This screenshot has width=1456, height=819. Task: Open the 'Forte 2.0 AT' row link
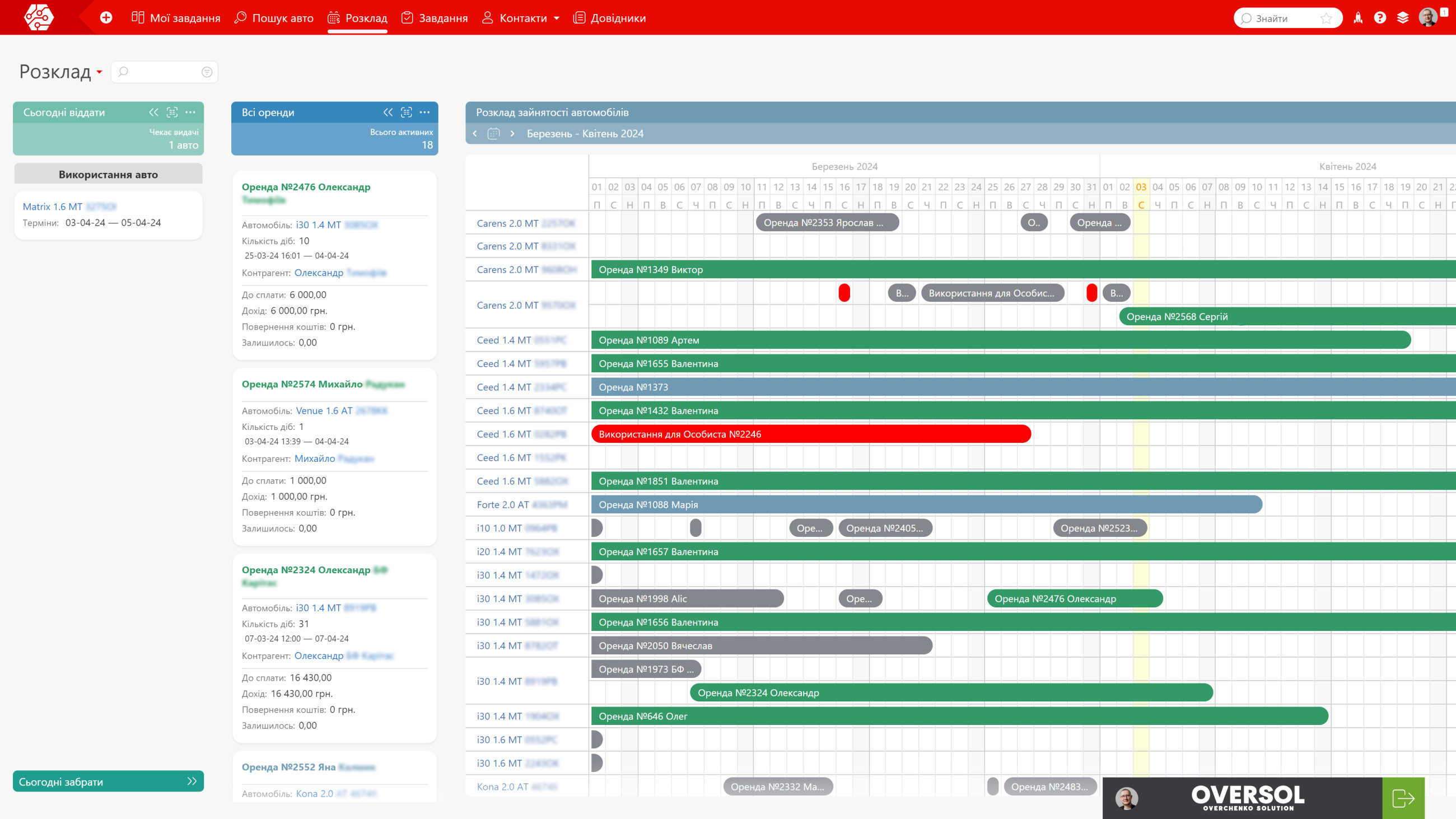pyautogui.click(x=502, y=504)
